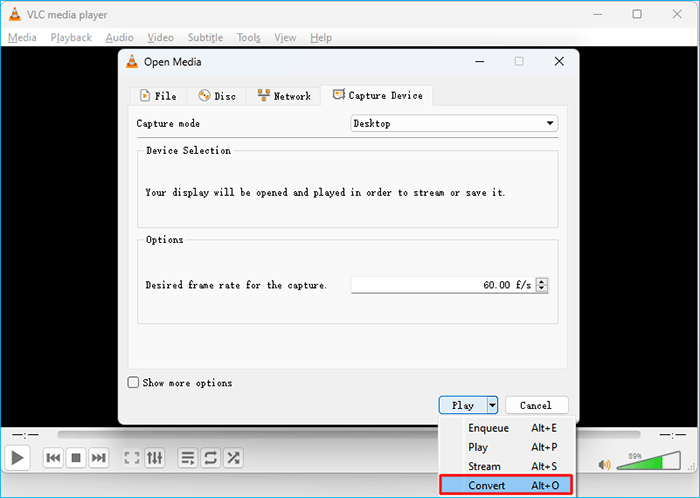Skip to previous media track
Image resolution: width=700 pixels, height=498 pixels.
[54, 458]
